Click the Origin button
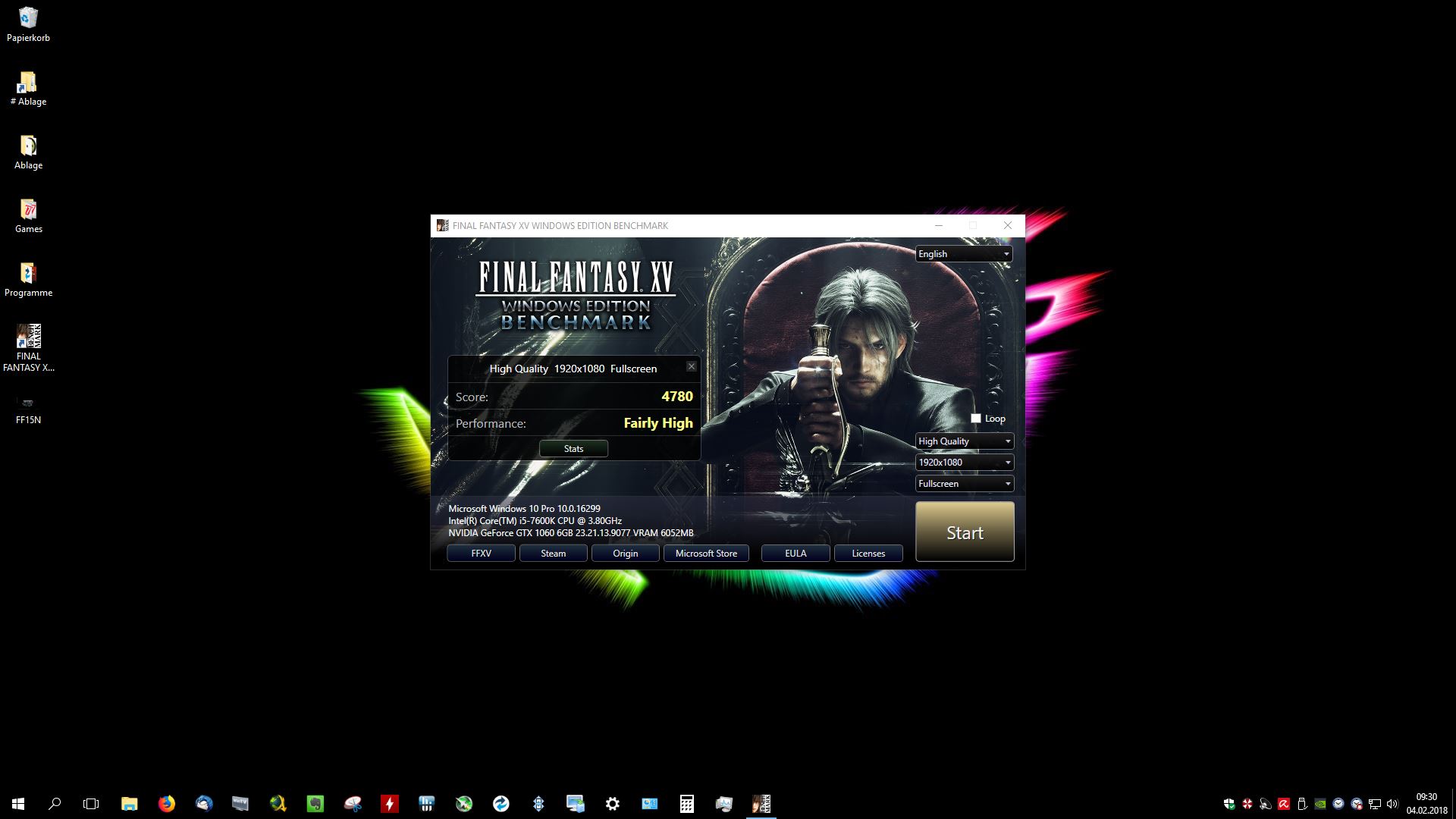The width and height of the screenshot is (1456, 819). pos(625,554)
